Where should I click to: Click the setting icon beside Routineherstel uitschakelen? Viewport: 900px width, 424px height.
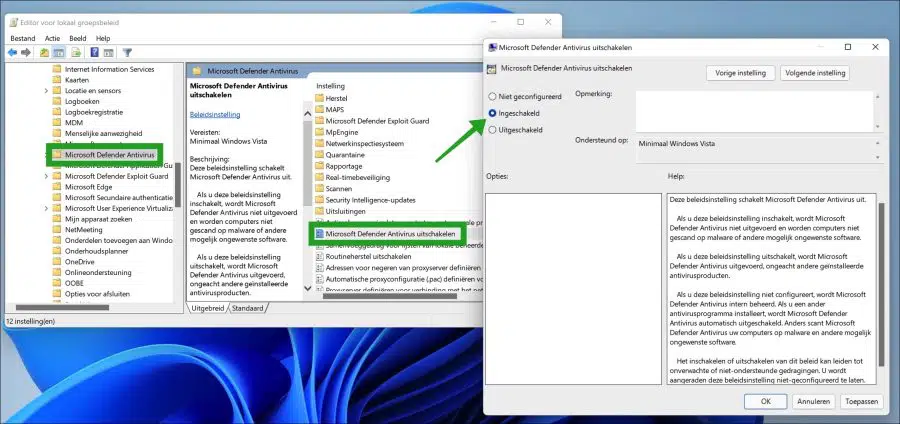321,256
